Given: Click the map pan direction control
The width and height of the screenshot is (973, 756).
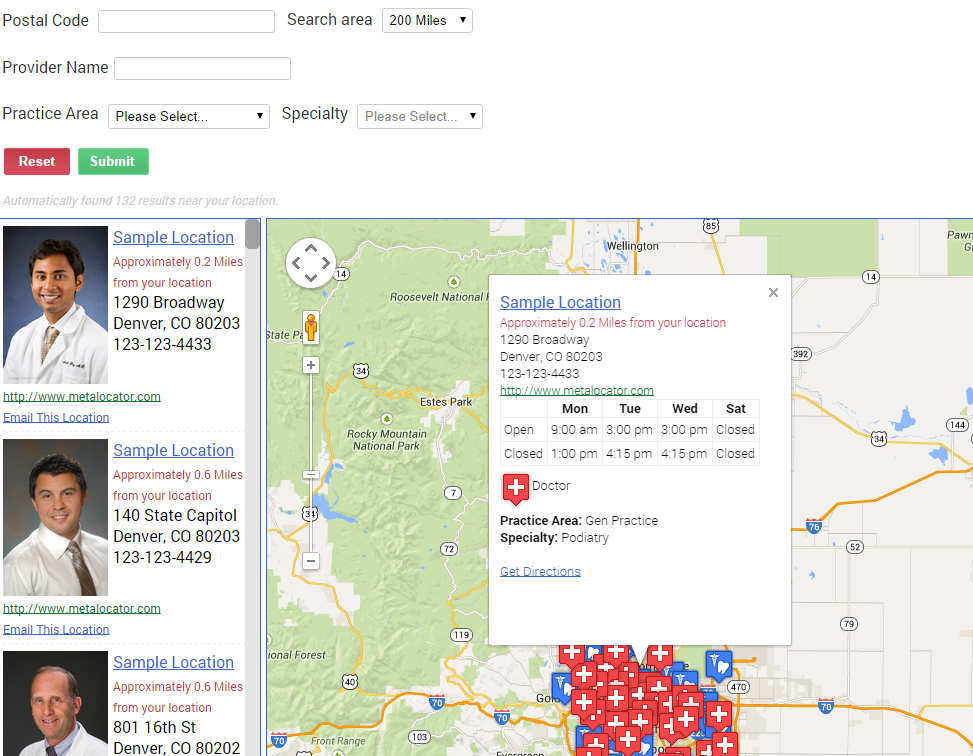Looking at the screenshot, I should (x=311, y=263).
